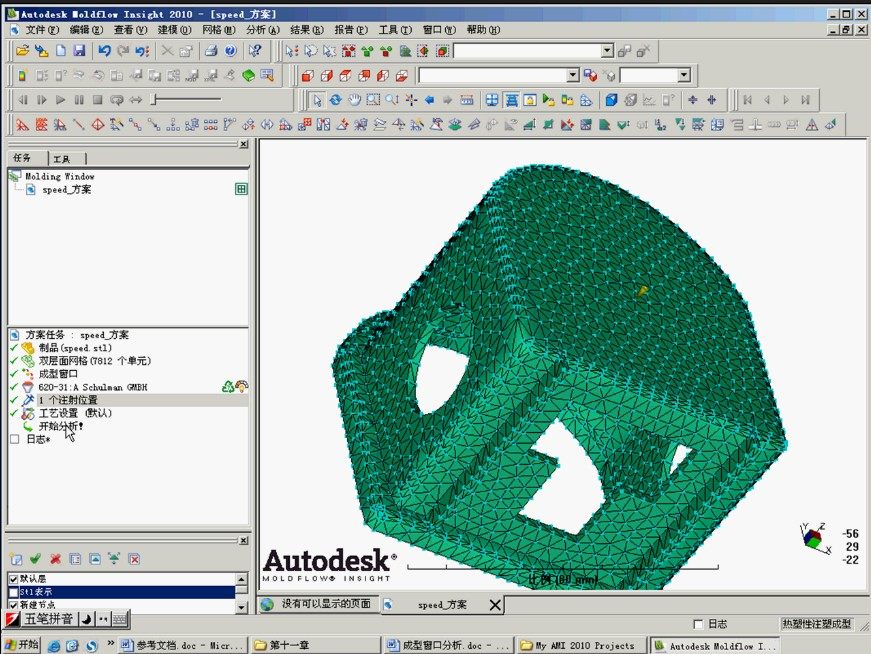The height and width of the screenshot is (654, 871).
Task: Click the green filter expand layer icon
Action: click(x=114, y=559)
